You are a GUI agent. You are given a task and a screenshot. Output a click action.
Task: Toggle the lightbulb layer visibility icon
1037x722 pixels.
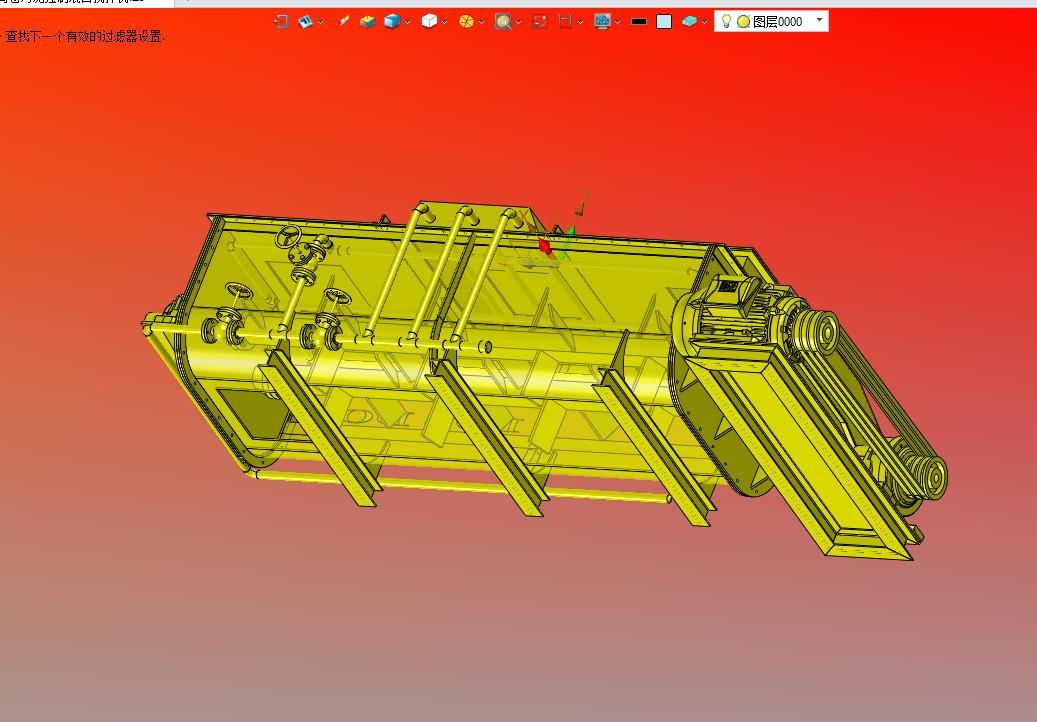[x=726, y=21]
